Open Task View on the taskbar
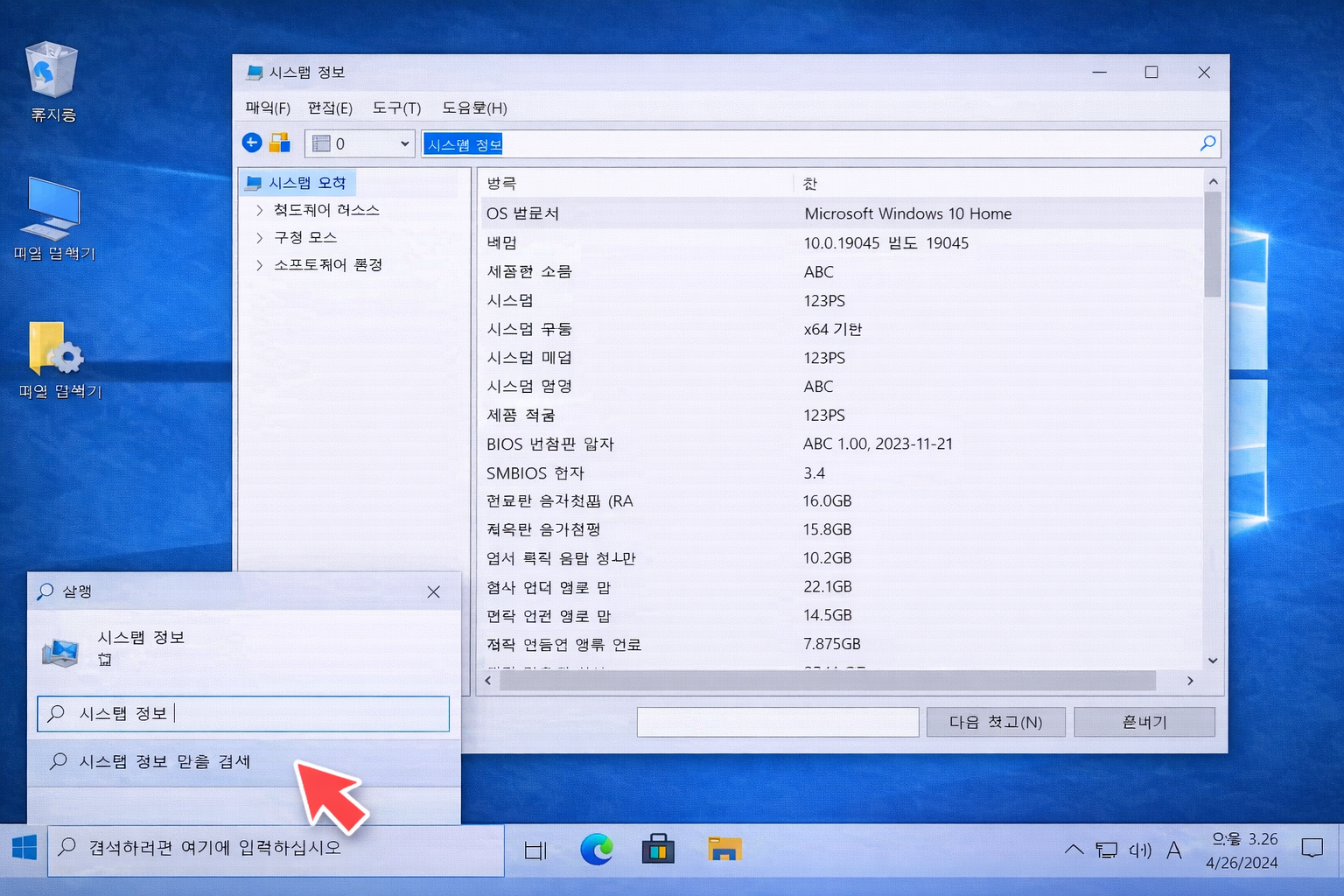This screenshot has width=1344, height=896. pos(535,850)
